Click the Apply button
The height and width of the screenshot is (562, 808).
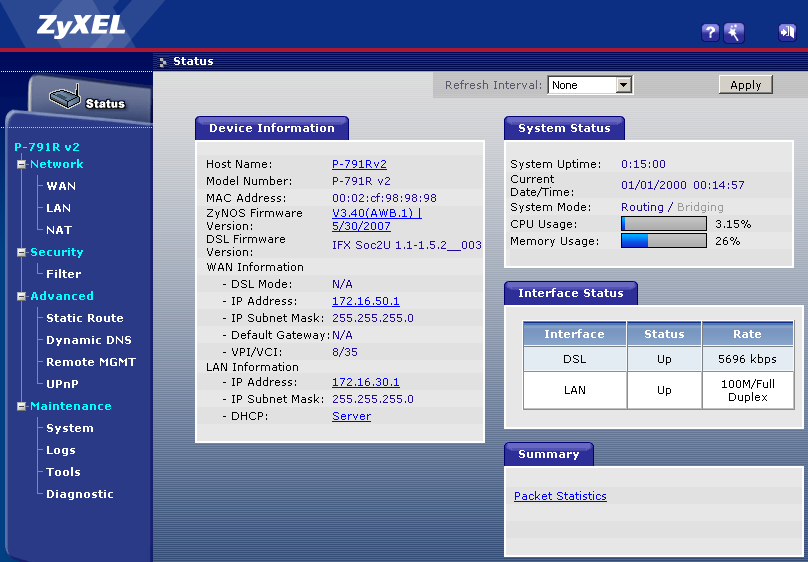click(746, 85)
